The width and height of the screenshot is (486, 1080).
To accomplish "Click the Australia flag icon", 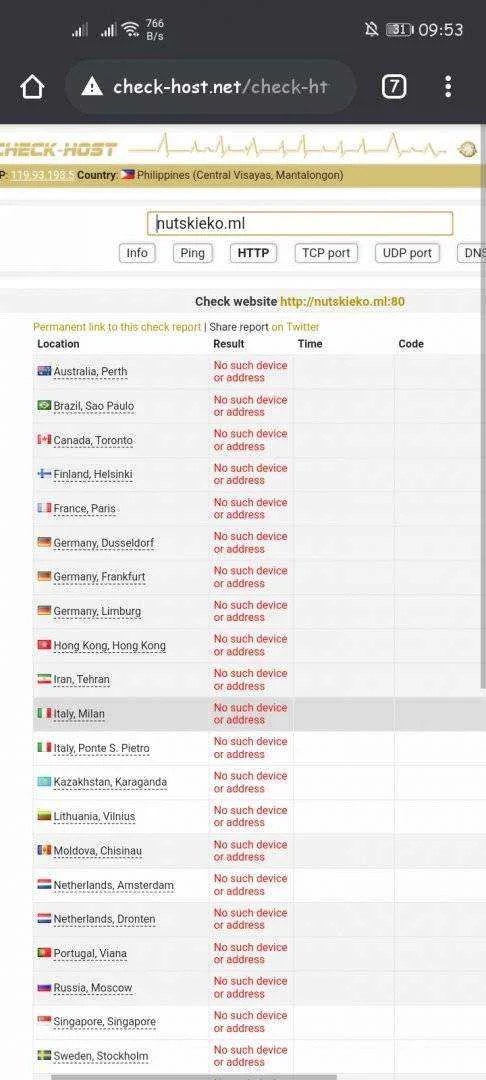I will coord(44,371).
